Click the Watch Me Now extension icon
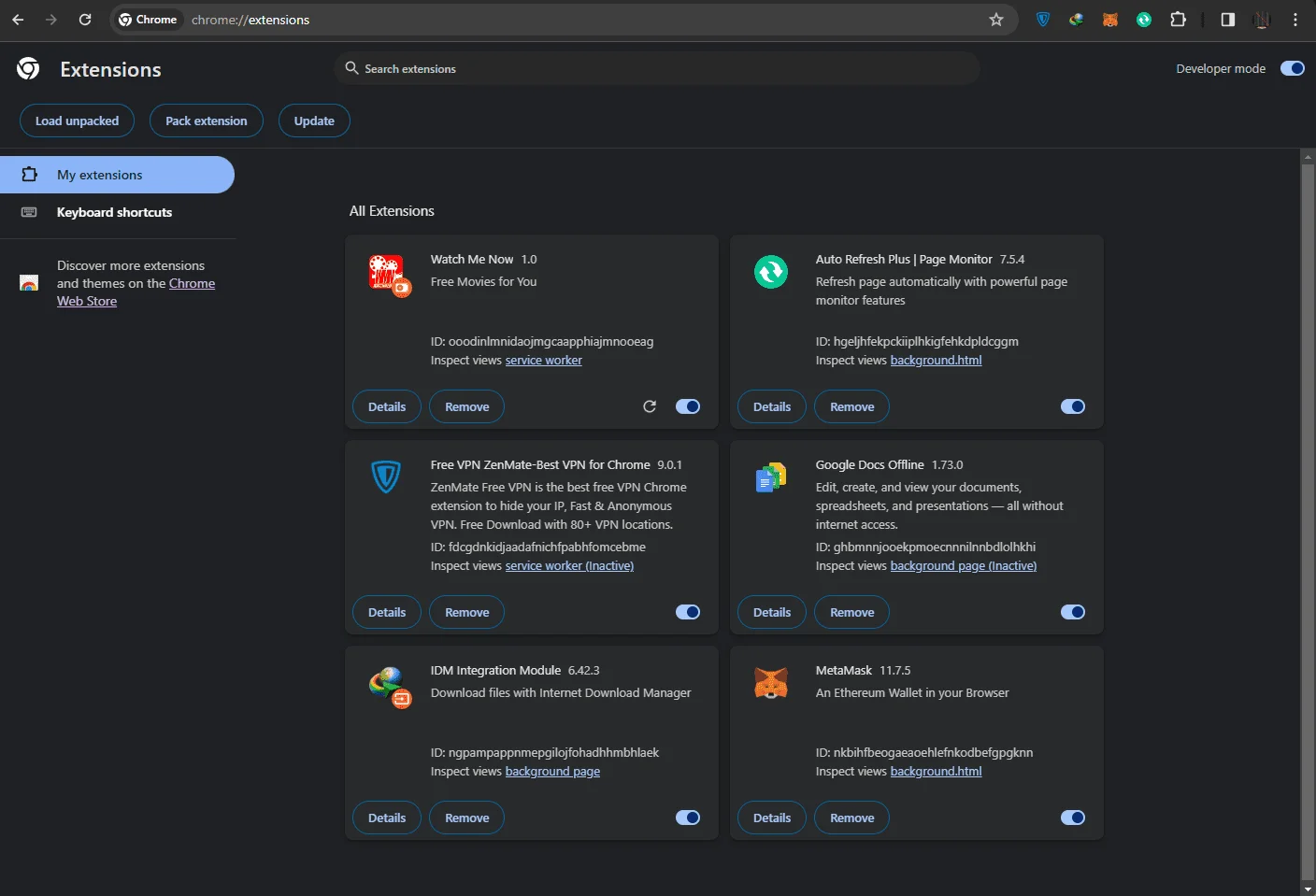 [389, 276]
